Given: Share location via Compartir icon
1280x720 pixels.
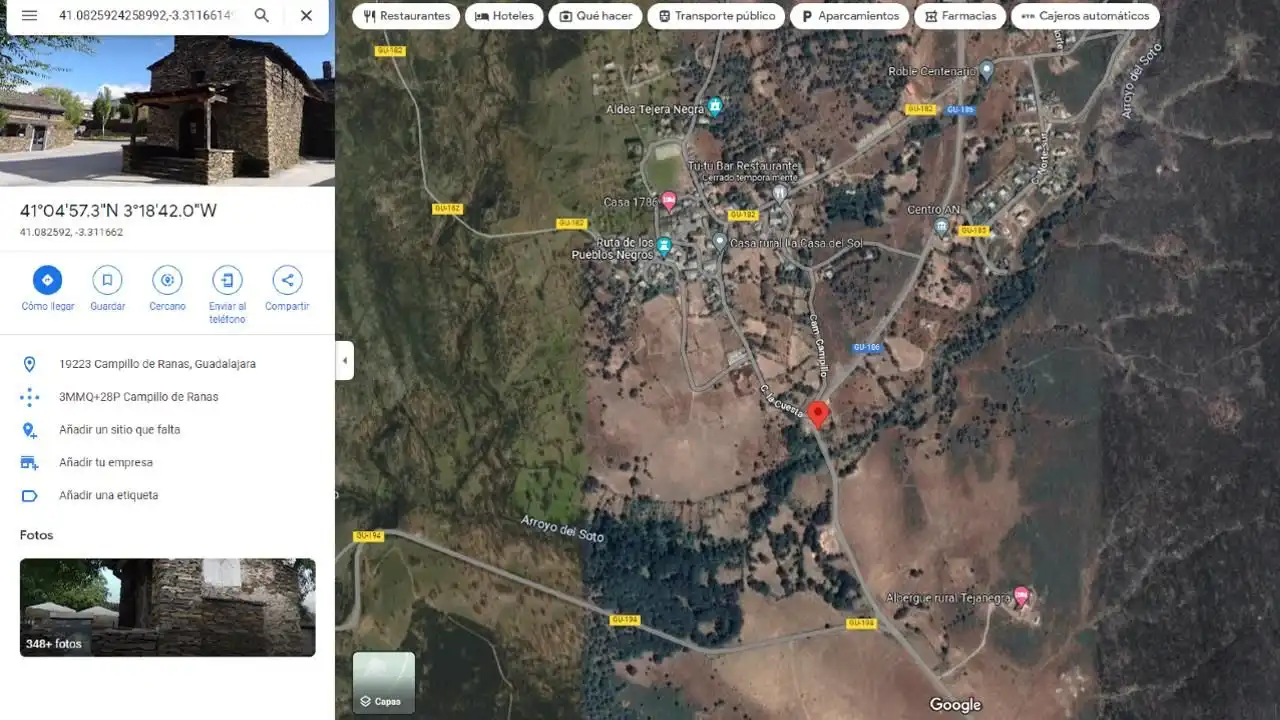Looking at the screenshot, I should (287, 280).
